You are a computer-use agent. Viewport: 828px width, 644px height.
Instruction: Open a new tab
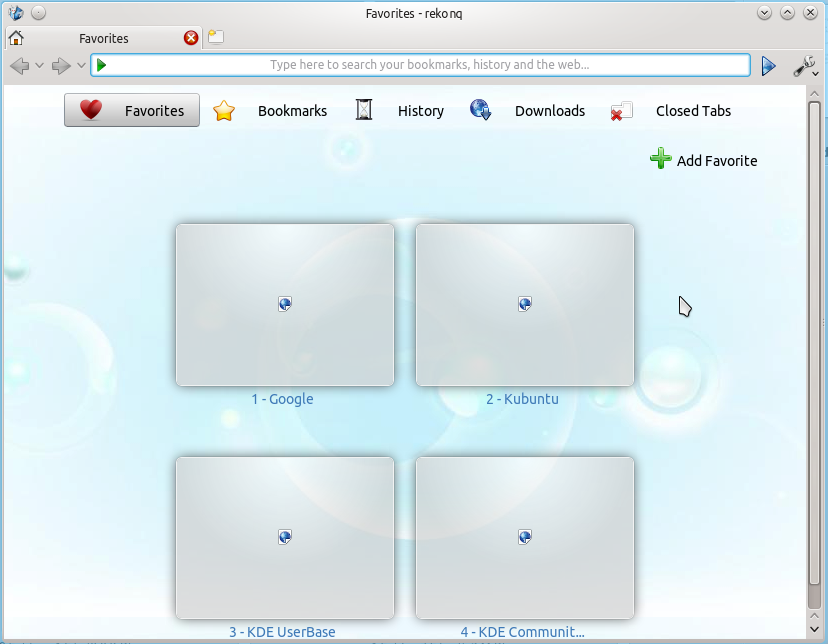click(x=215, y=37)
